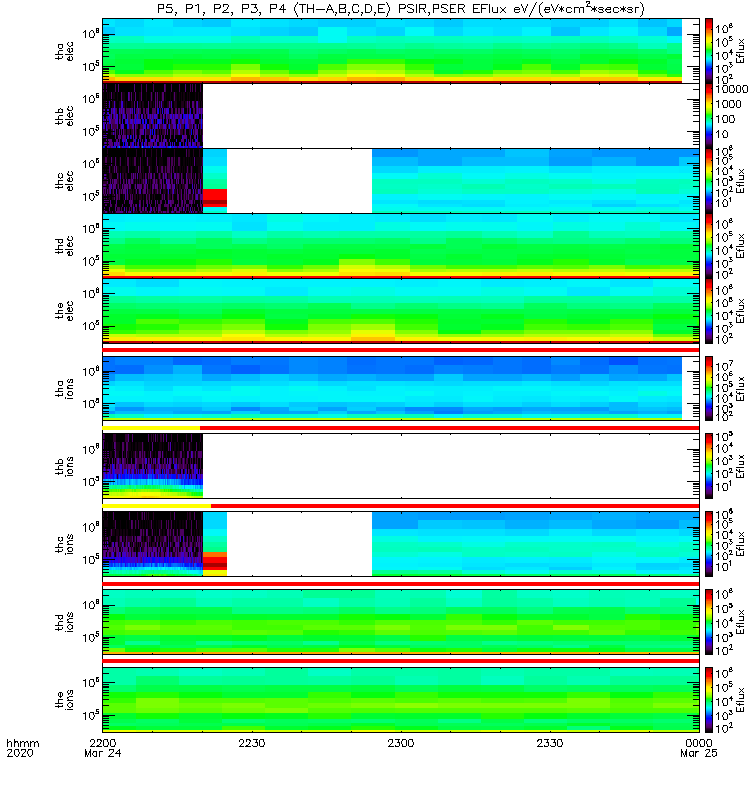This screenshot has height=800, width=750.
Task: Select the 'thc elec' panel axis label
Action: pos(65,181)
